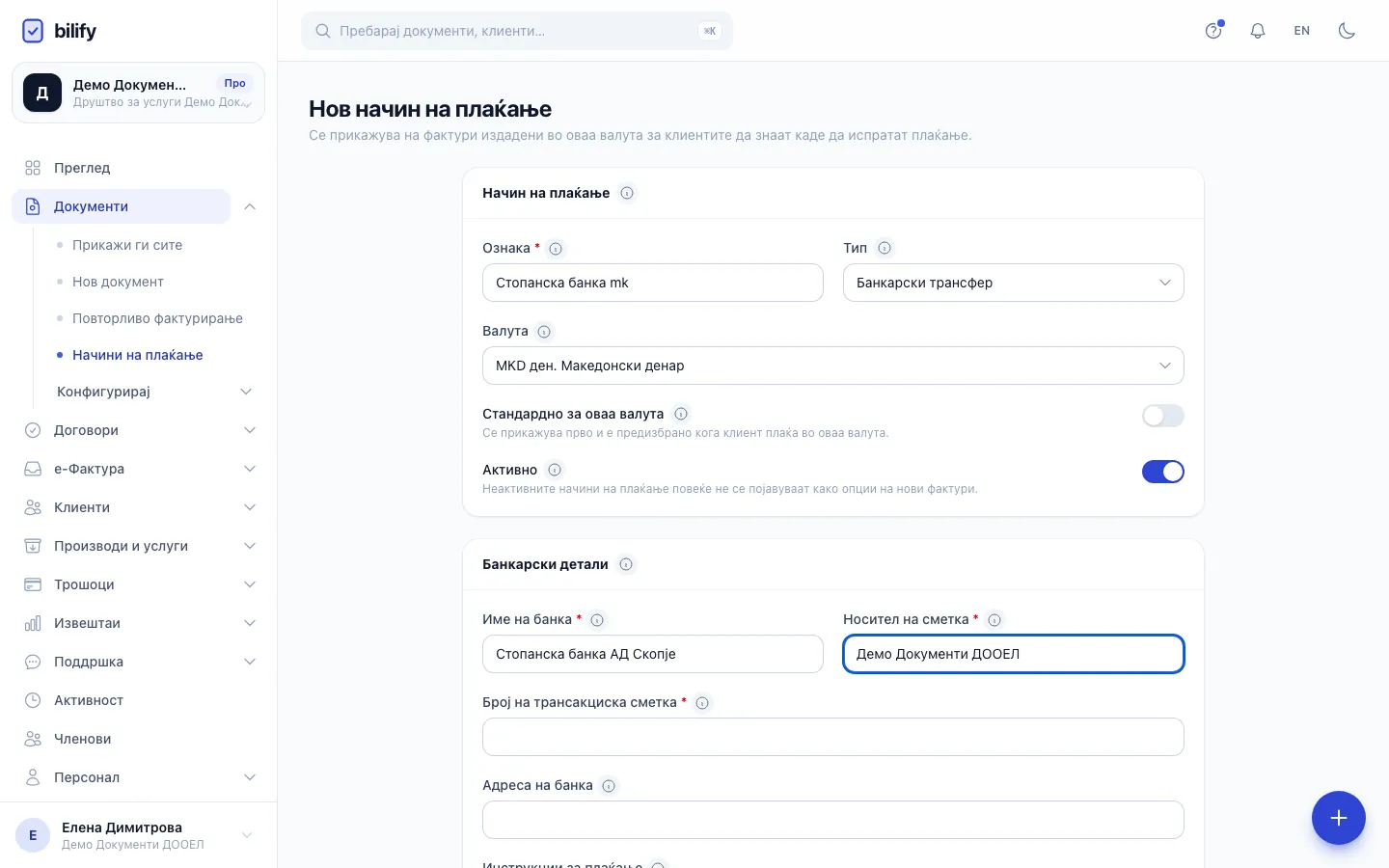Image resolution: width=1389 pixels, height=868 pixels.
Task: Click info icon next to Начин на плаќање heading
Action: click(627, 193)
